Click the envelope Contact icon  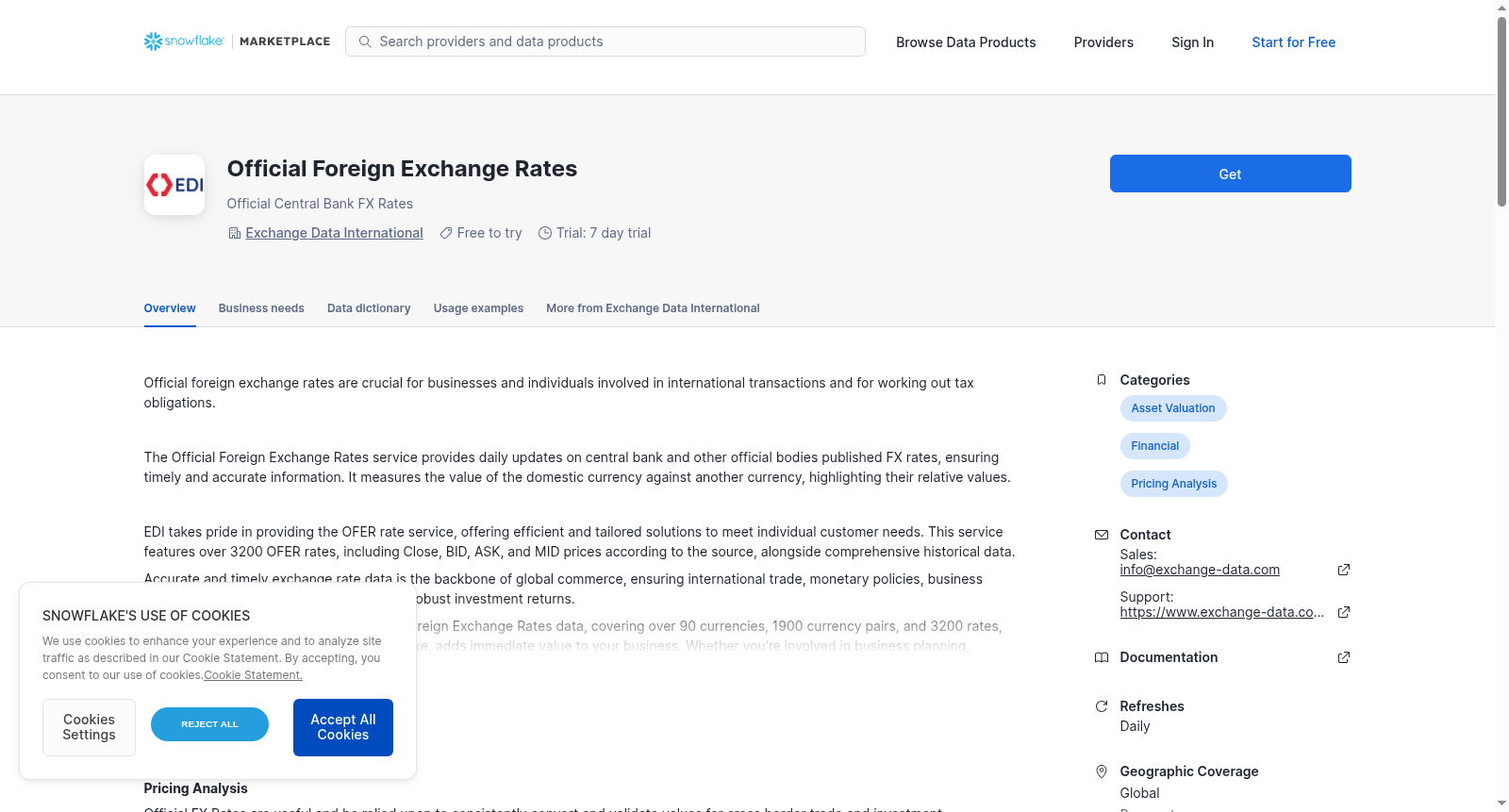pos(1101,535)
